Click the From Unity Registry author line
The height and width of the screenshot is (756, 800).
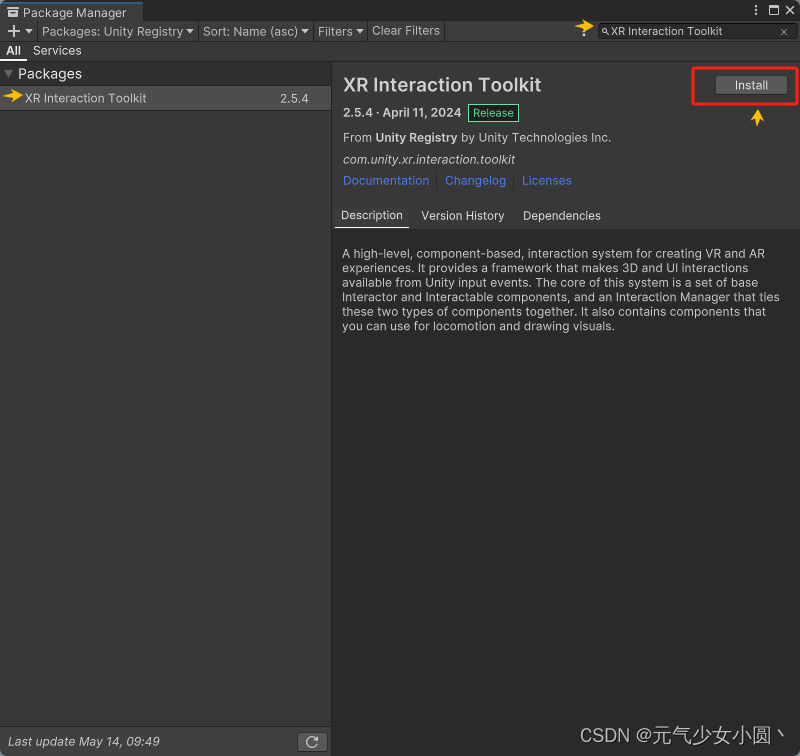pos(477,138)
